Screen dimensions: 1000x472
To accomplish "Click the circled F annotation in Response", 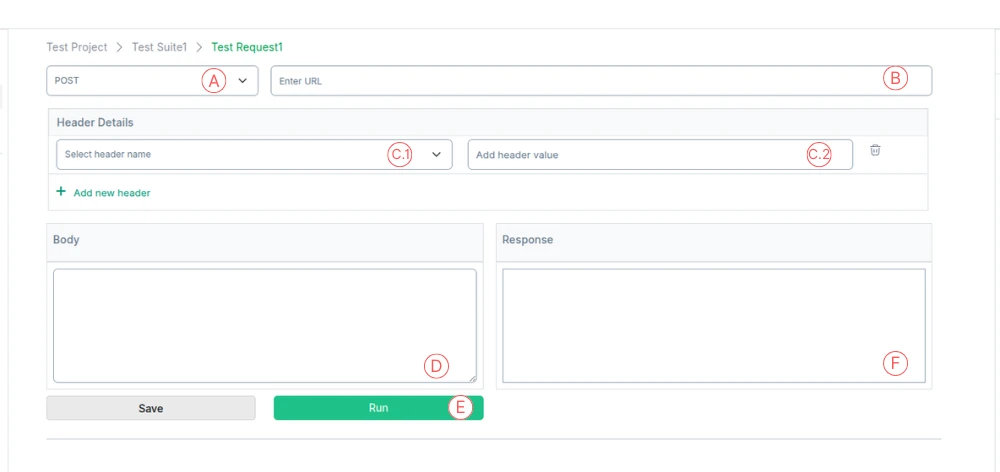I will [895, 363].
